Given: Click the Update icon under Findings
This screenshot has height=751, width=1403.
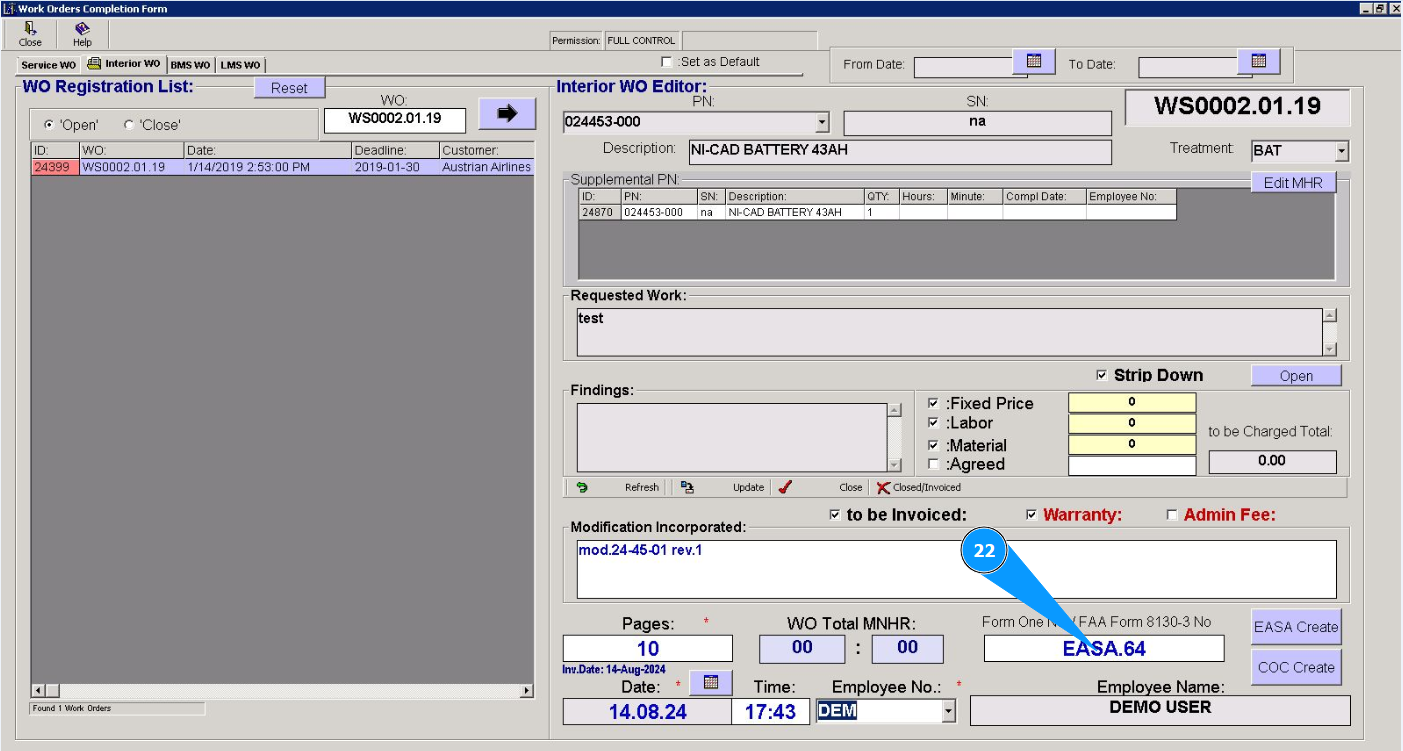Looking at the screenshot, I should [687, 488].
